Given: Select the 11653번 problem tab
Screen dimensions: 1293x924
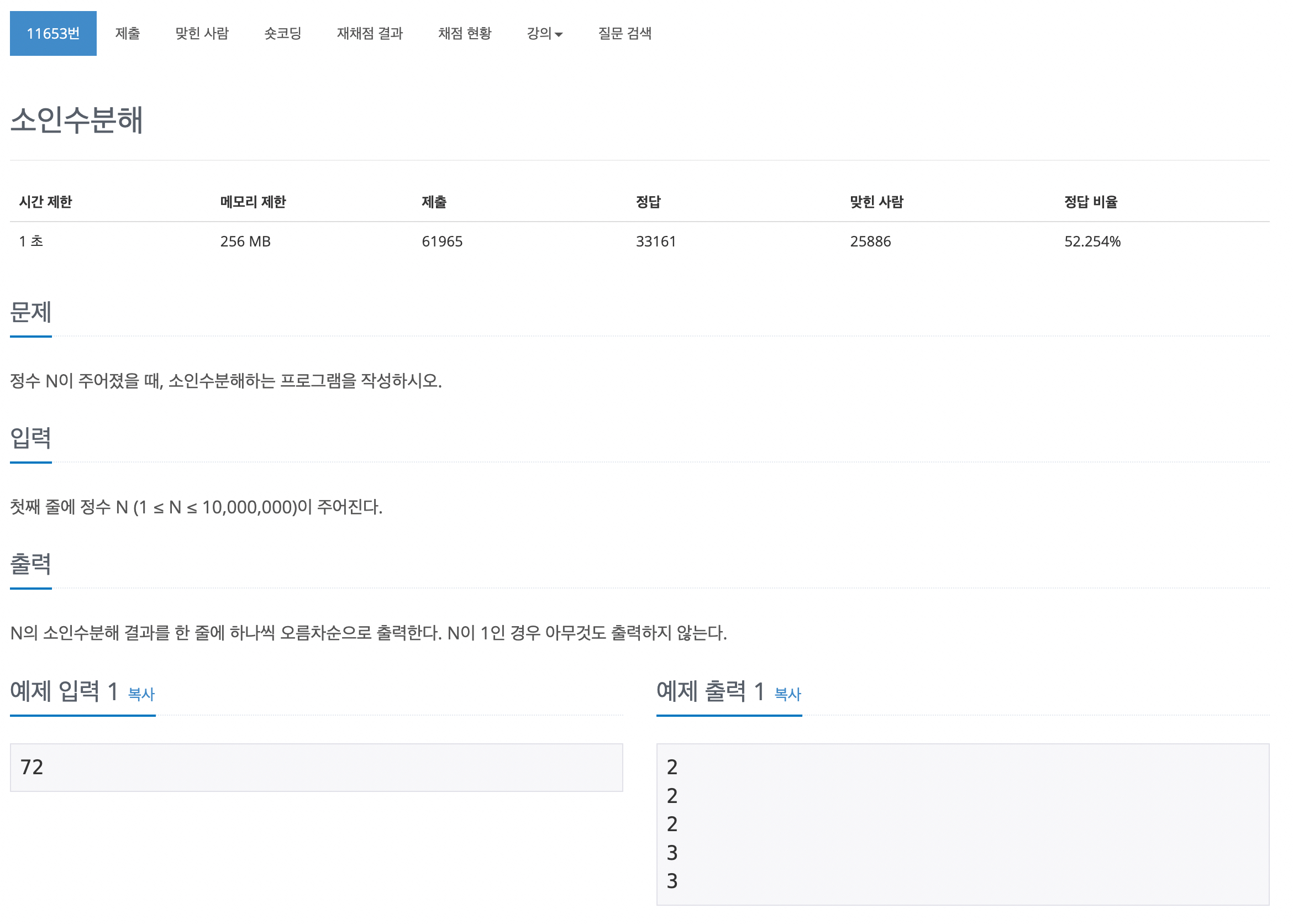Looking at the screenshot, I should [53, 34].
